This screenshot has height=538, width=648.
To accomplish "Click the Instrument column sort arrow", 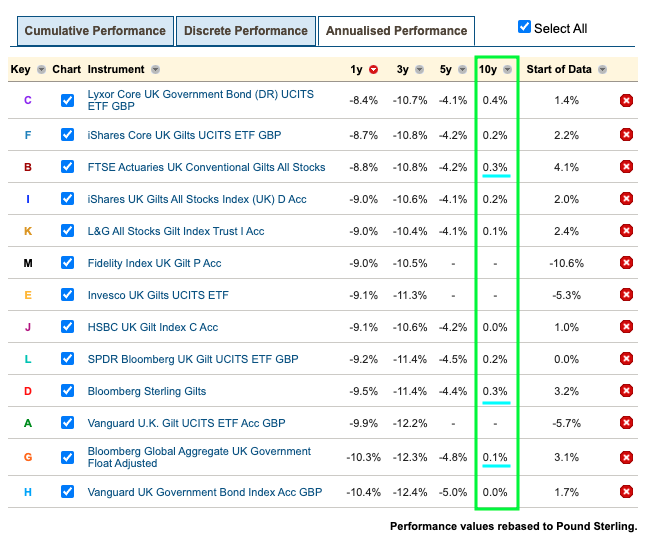I will point(156,70).
